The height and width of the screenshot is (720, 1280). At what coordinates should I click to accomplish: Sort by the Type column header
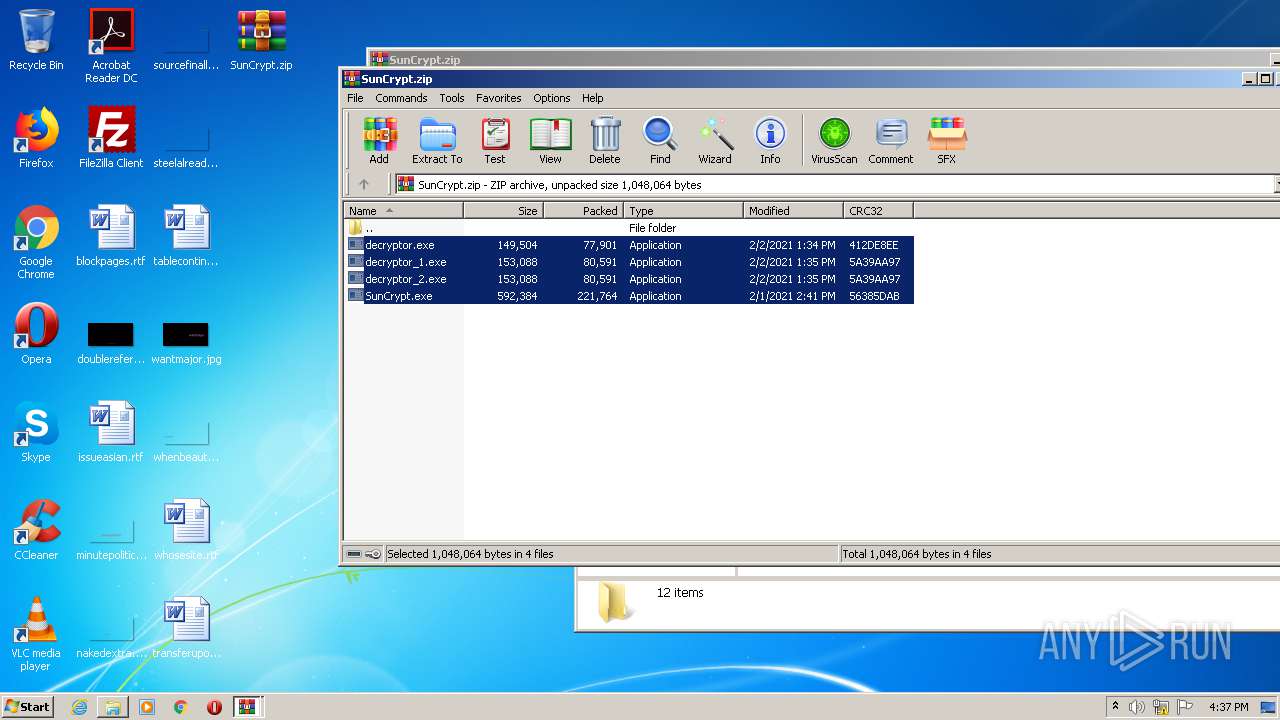click(684, 211)
